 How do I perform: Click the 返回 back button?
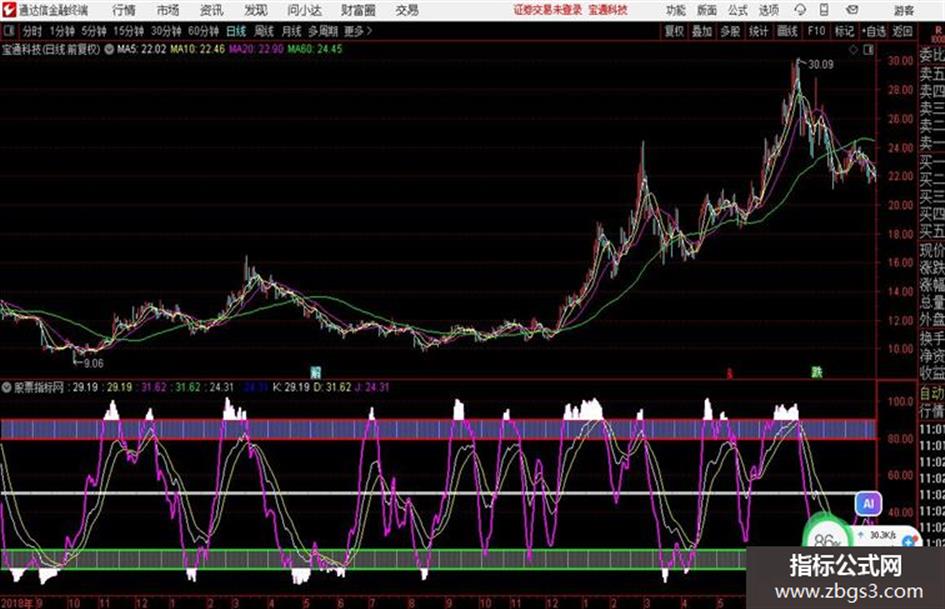[x=902, y=31]
